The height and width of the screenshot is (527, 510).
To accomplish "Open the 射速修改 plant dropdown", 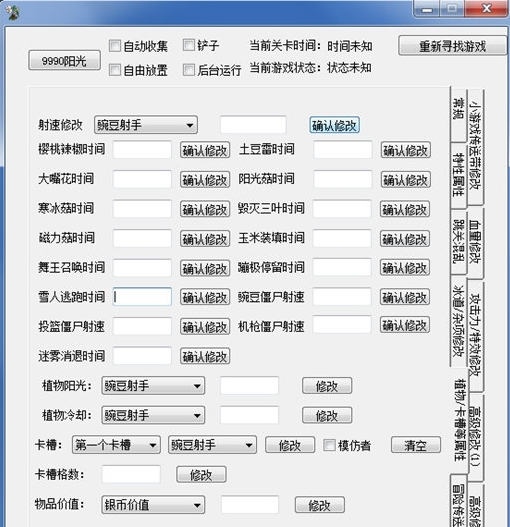I will point(146,125).
